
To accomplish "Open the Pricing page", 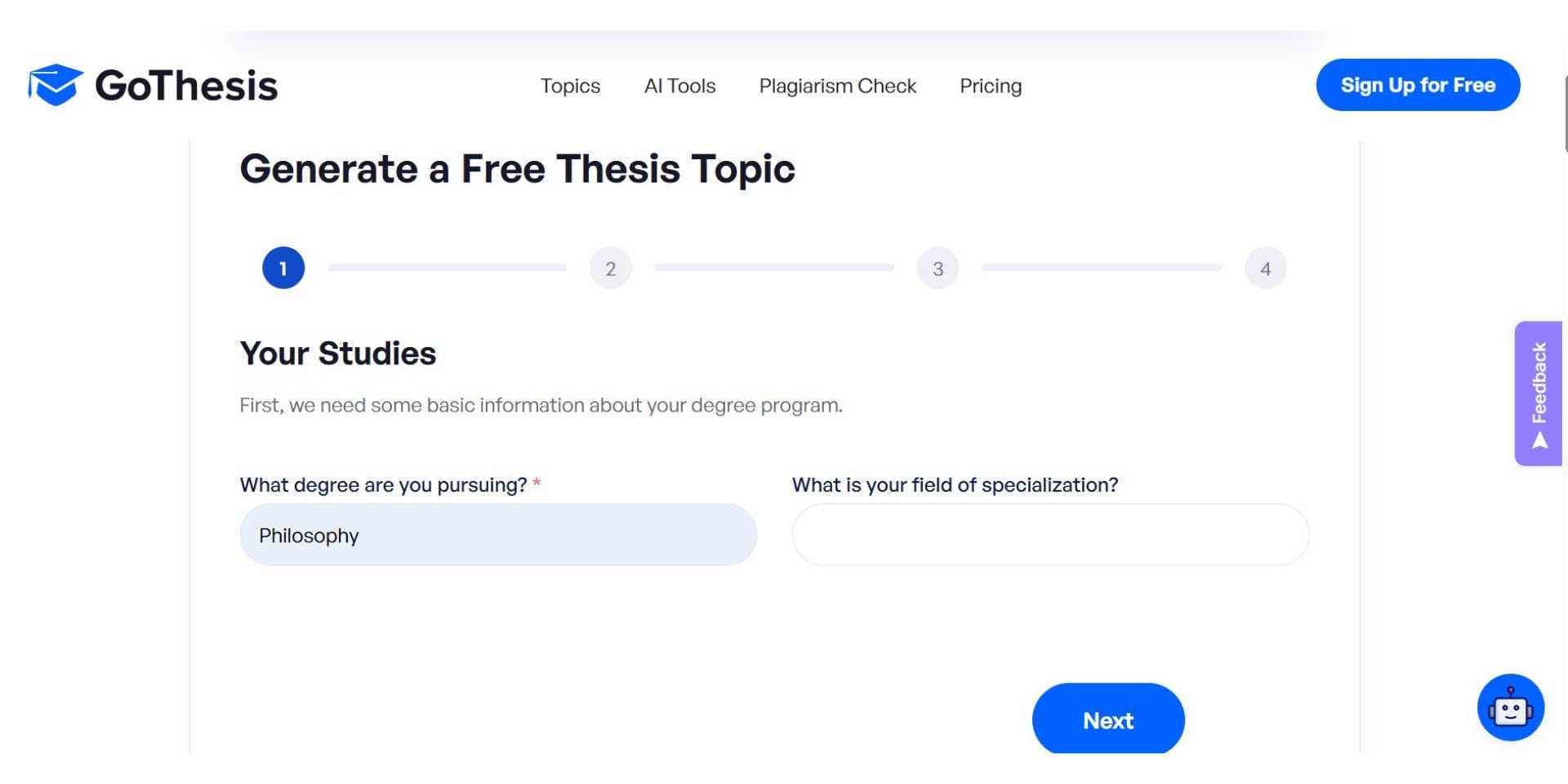I will coord(991,86).
